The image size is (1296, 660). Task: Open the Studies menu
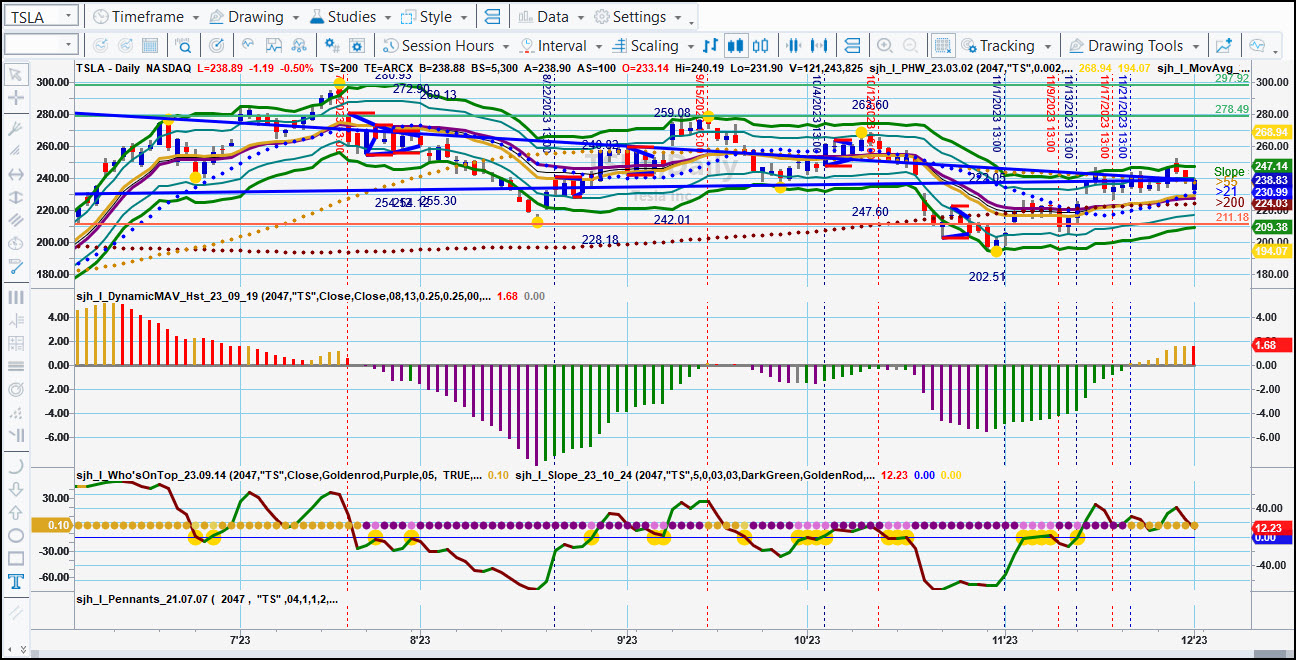pyautogui.click(x=350, y=17)
